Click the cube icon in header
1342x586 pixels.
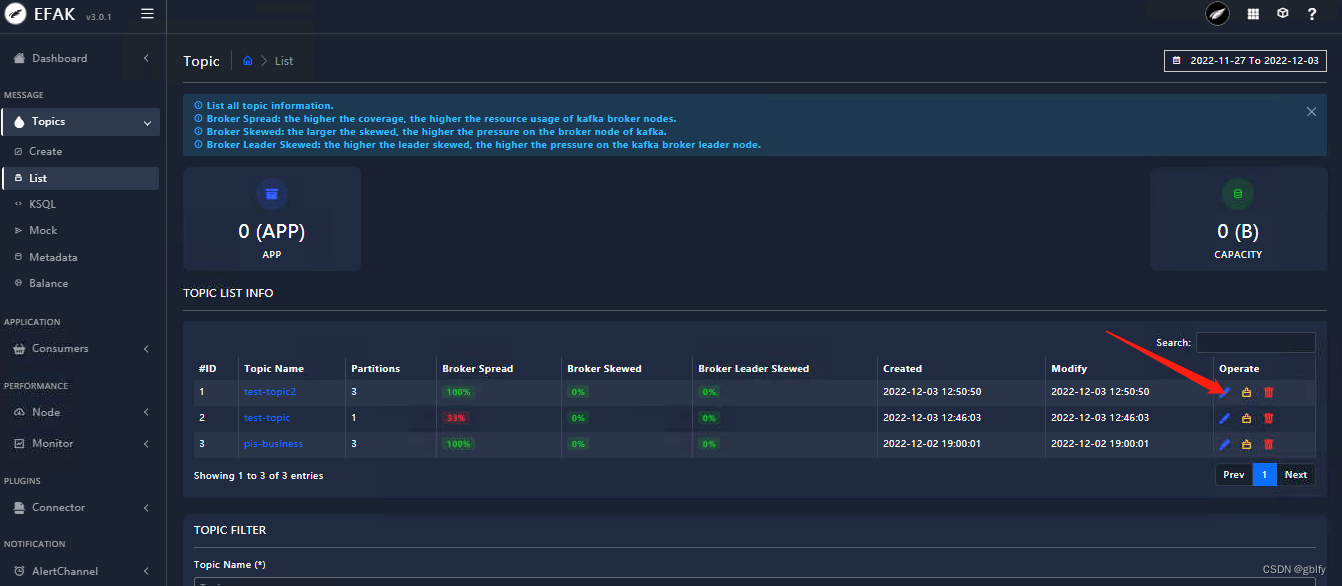pos(1283,14)
